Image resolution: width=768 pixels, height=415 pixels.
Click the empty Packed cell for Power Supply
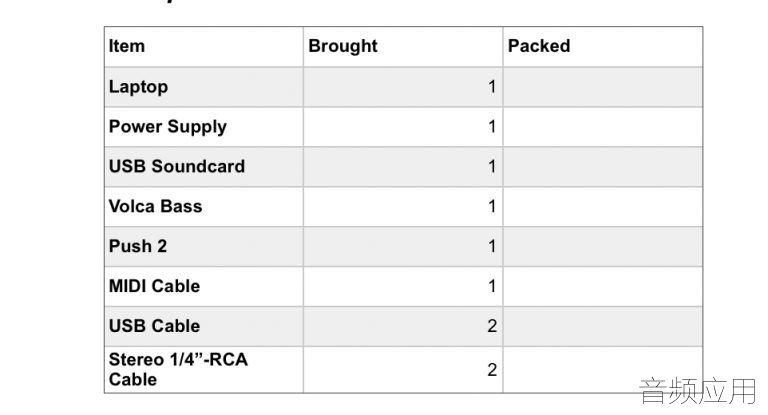[x=603, y=127]
